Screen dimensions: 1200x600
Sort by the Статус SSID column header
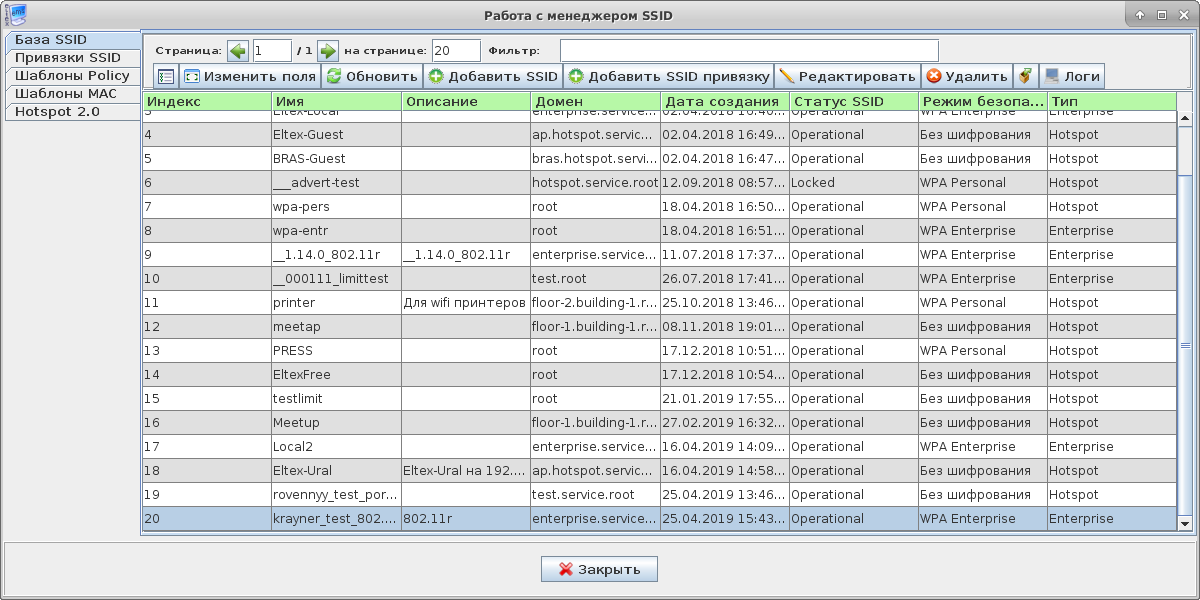854,102
